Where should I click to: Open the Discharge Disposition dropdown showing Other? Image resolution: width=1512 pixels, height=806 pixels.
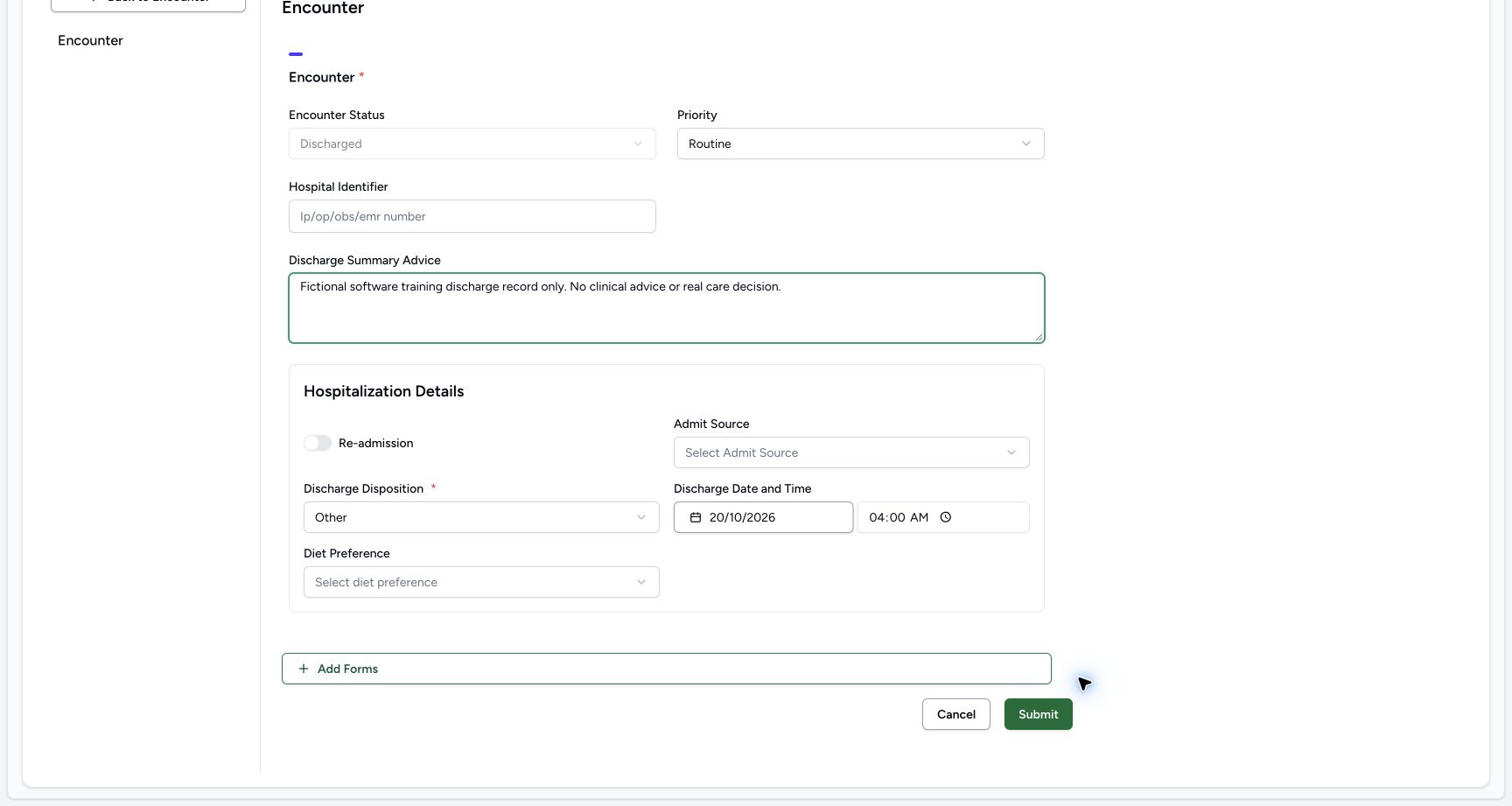point(481,517)
